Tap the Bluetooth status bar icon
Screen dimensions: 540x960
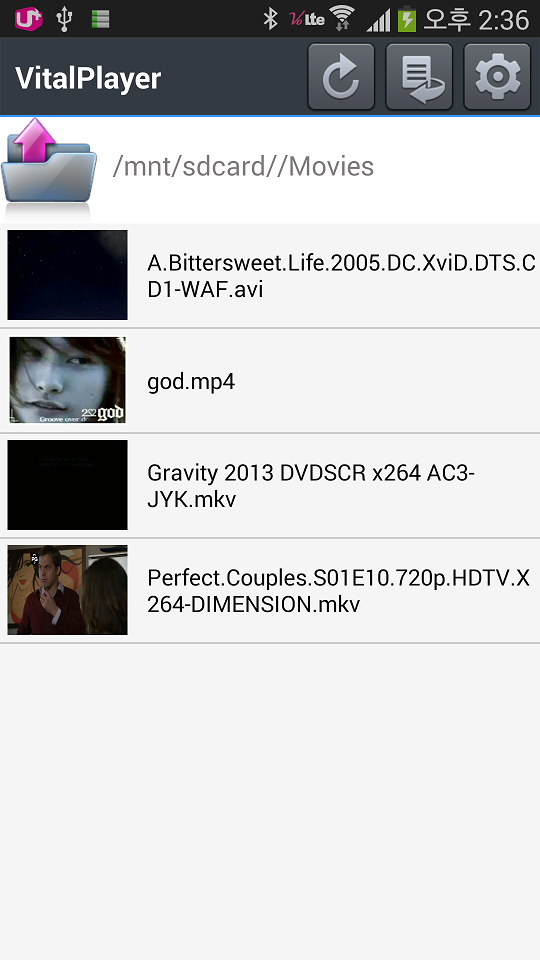[270, 18]
